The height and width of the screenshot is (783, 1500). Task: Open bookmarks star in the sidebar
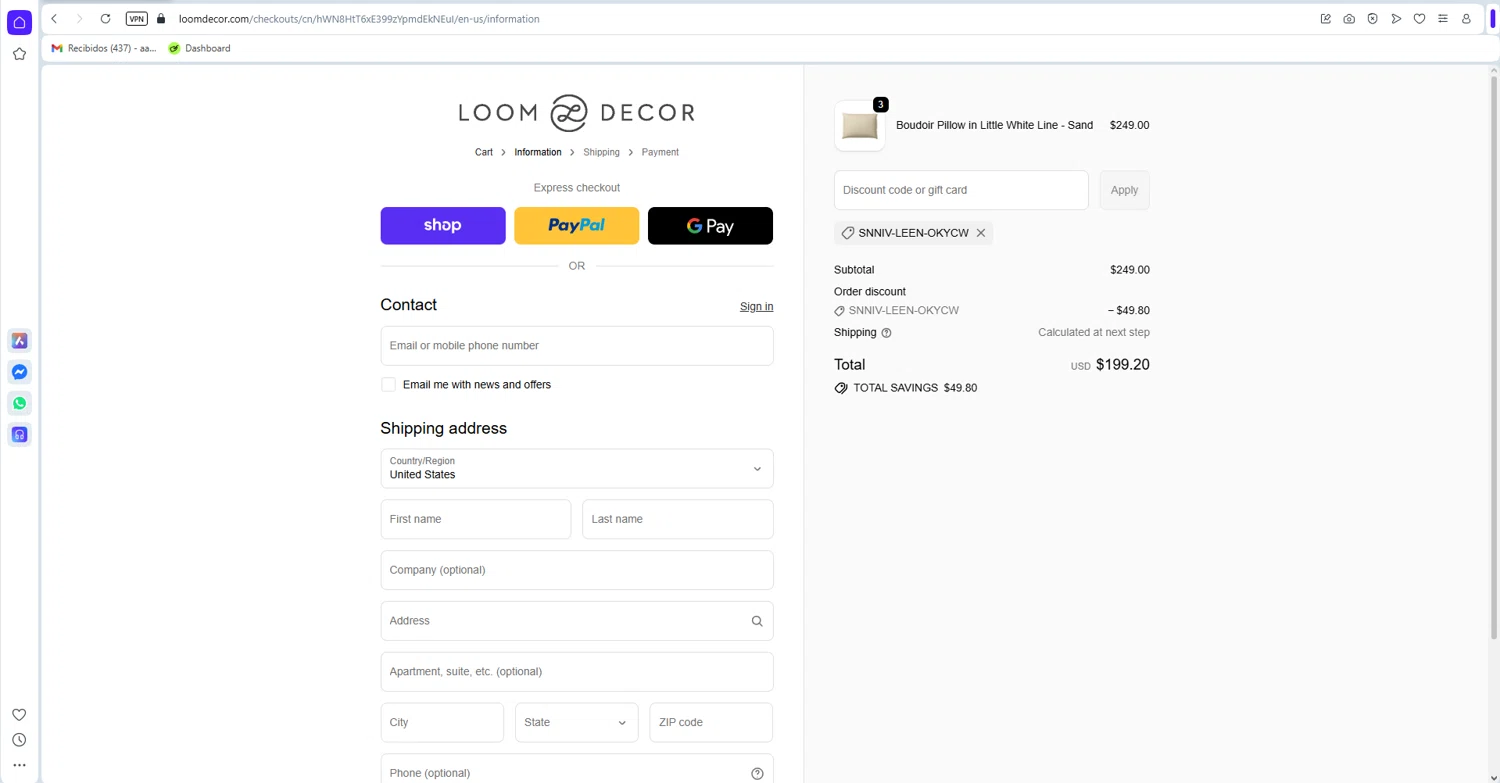pyautogui.click(x=19, y=54)
